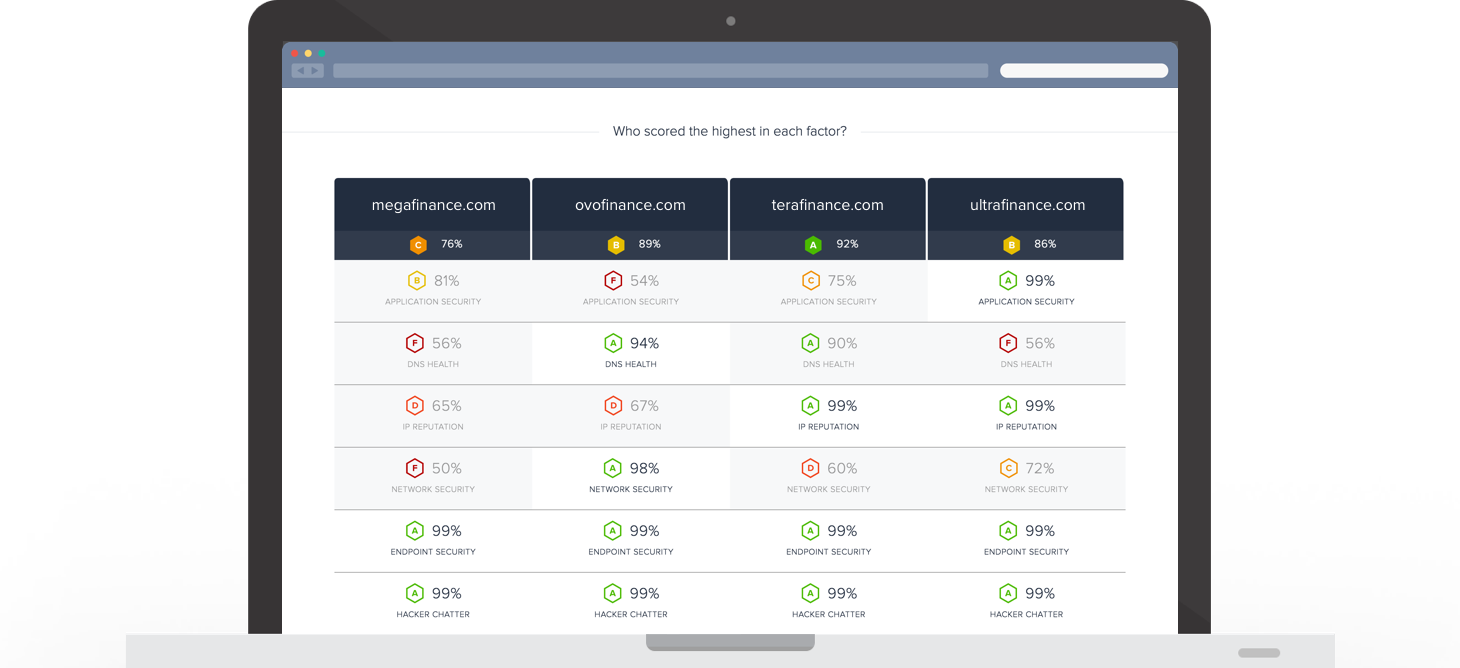
Task: Open the megafinance.com header card
Action: (432, 204)
